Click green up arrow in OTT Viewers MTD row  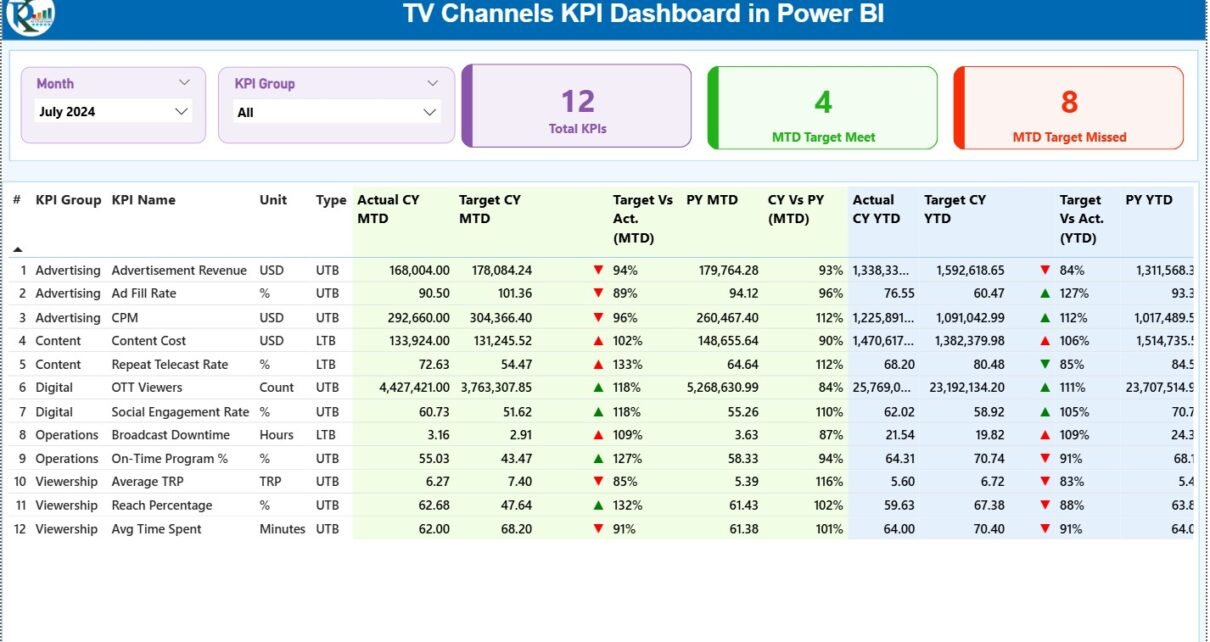pyautogui.click(x=598, y=388)
